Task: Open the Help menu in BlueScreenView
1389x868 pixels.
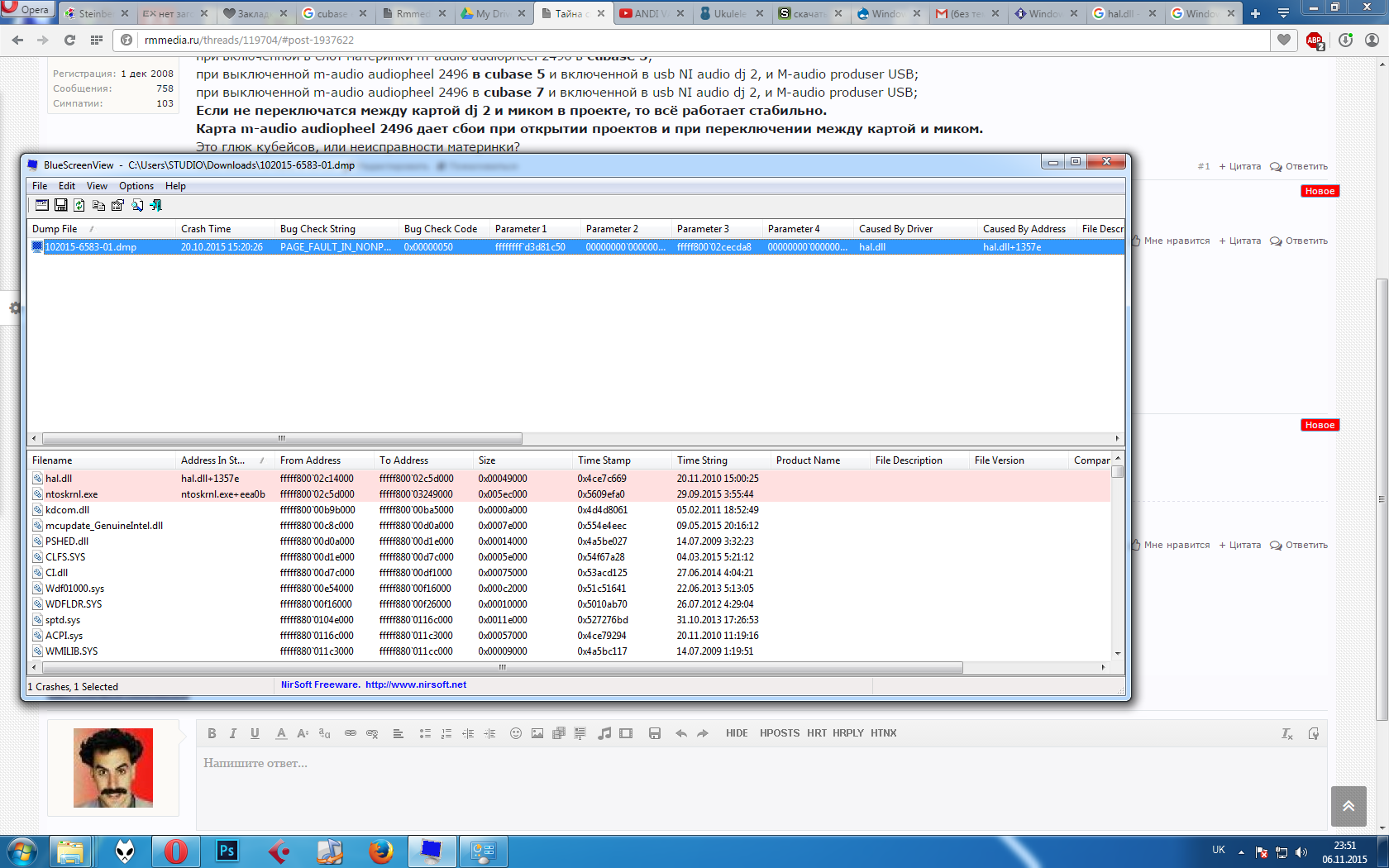Action: point(175,186)
